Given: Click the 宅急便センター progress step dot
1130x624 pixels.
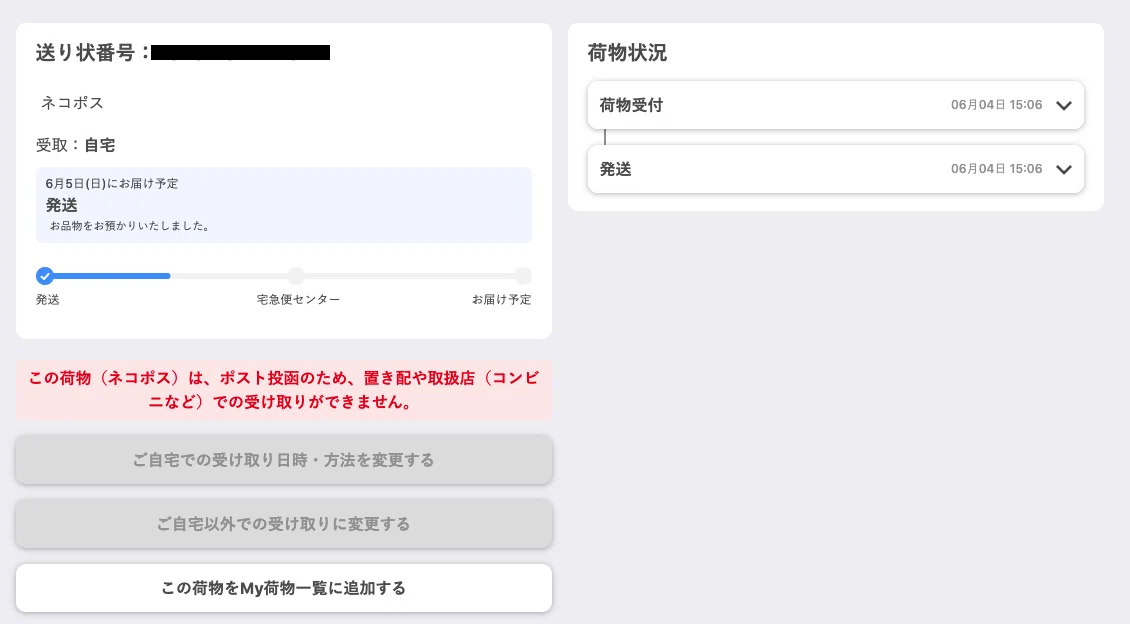Looking at the screenshot, I should click(296, 276).
